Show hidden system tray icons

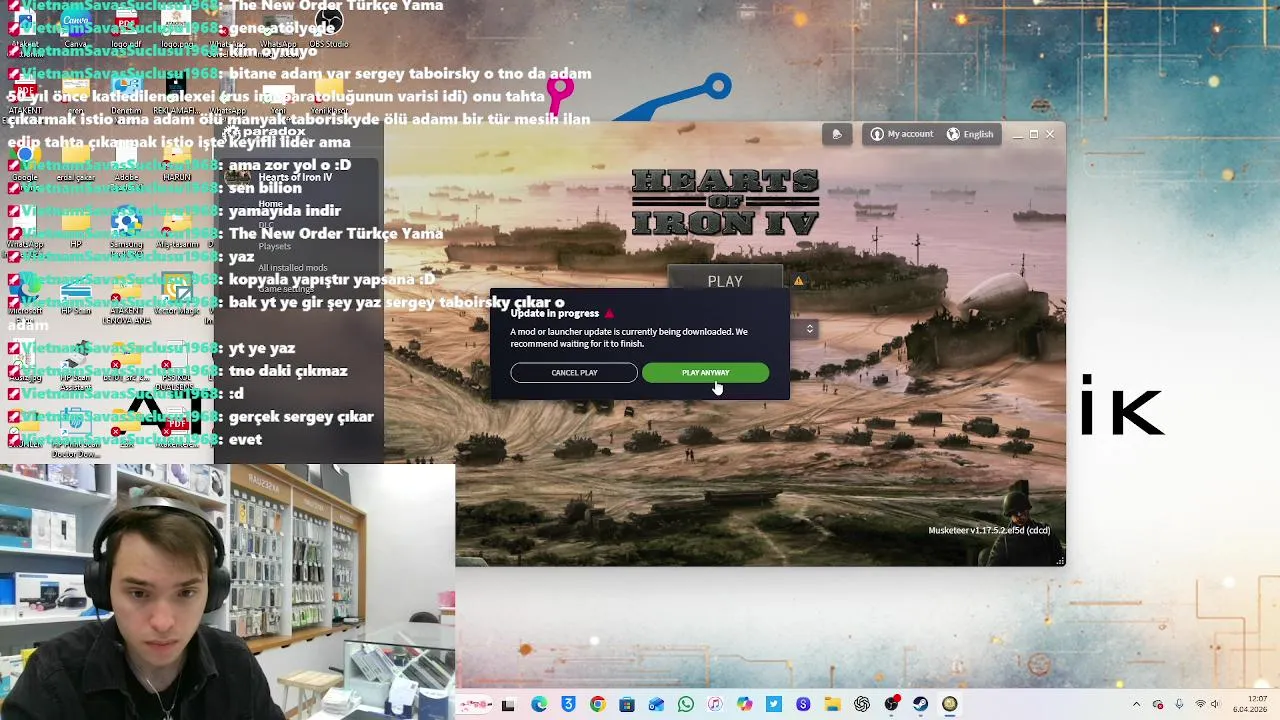click(x=1137, y=704)
